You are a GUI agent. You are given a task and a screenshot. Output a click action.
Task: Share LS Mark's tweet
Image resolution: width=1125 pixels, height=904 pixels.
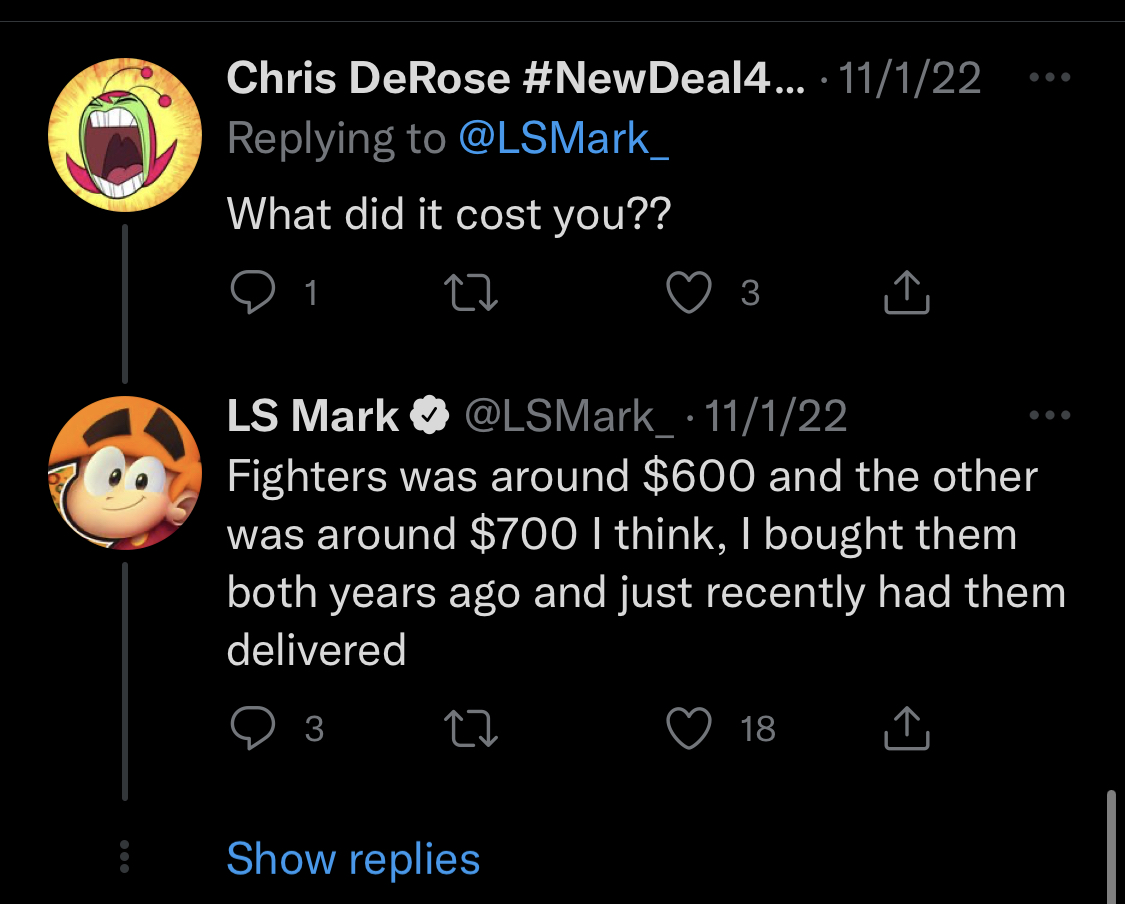pos(908,729)
